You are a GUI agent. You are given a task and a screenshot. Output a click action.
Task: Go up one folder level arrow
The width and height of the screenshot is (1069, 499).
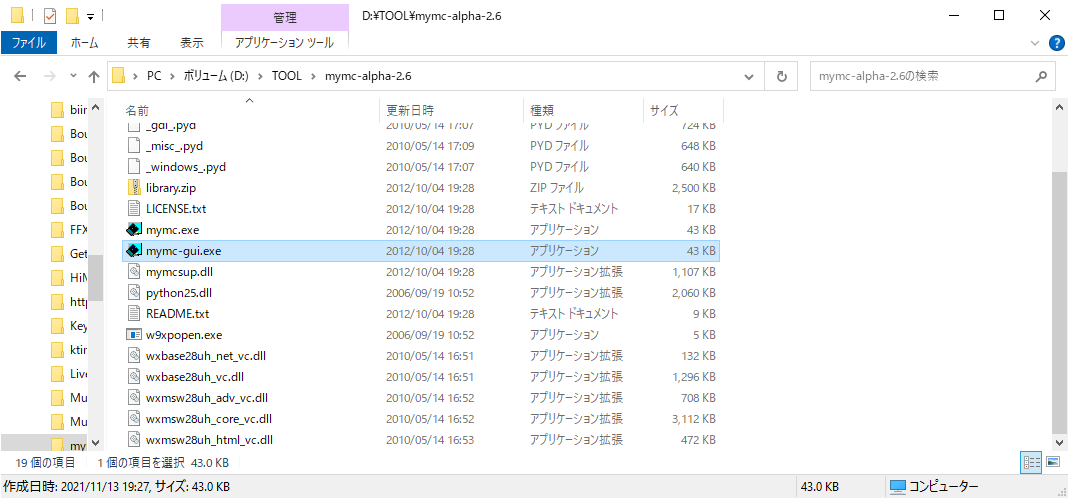click(94, 76)
